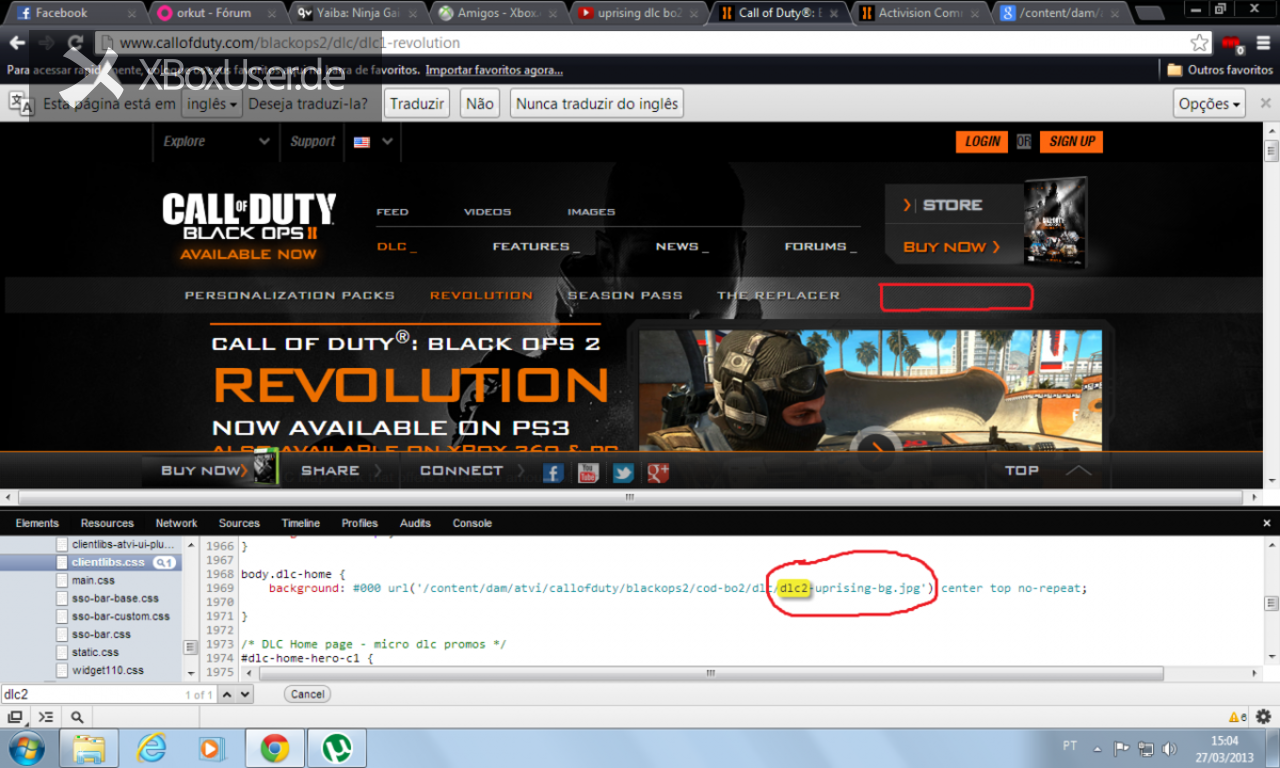Launch Internet Explorer from taskbar

(x=152, y=748)
